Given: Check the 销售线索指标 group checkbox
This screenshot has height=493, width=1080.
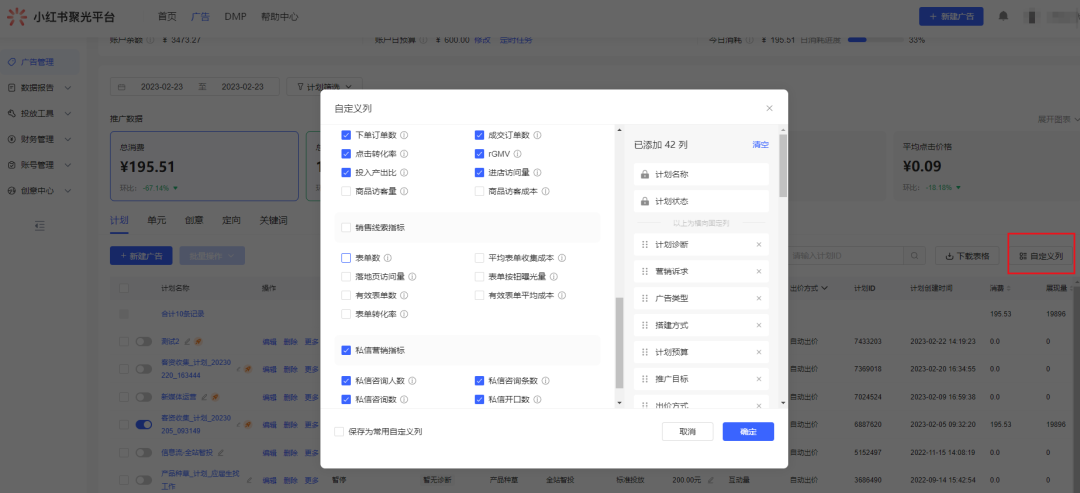Looking at the screenshot, I should [346, 227].
